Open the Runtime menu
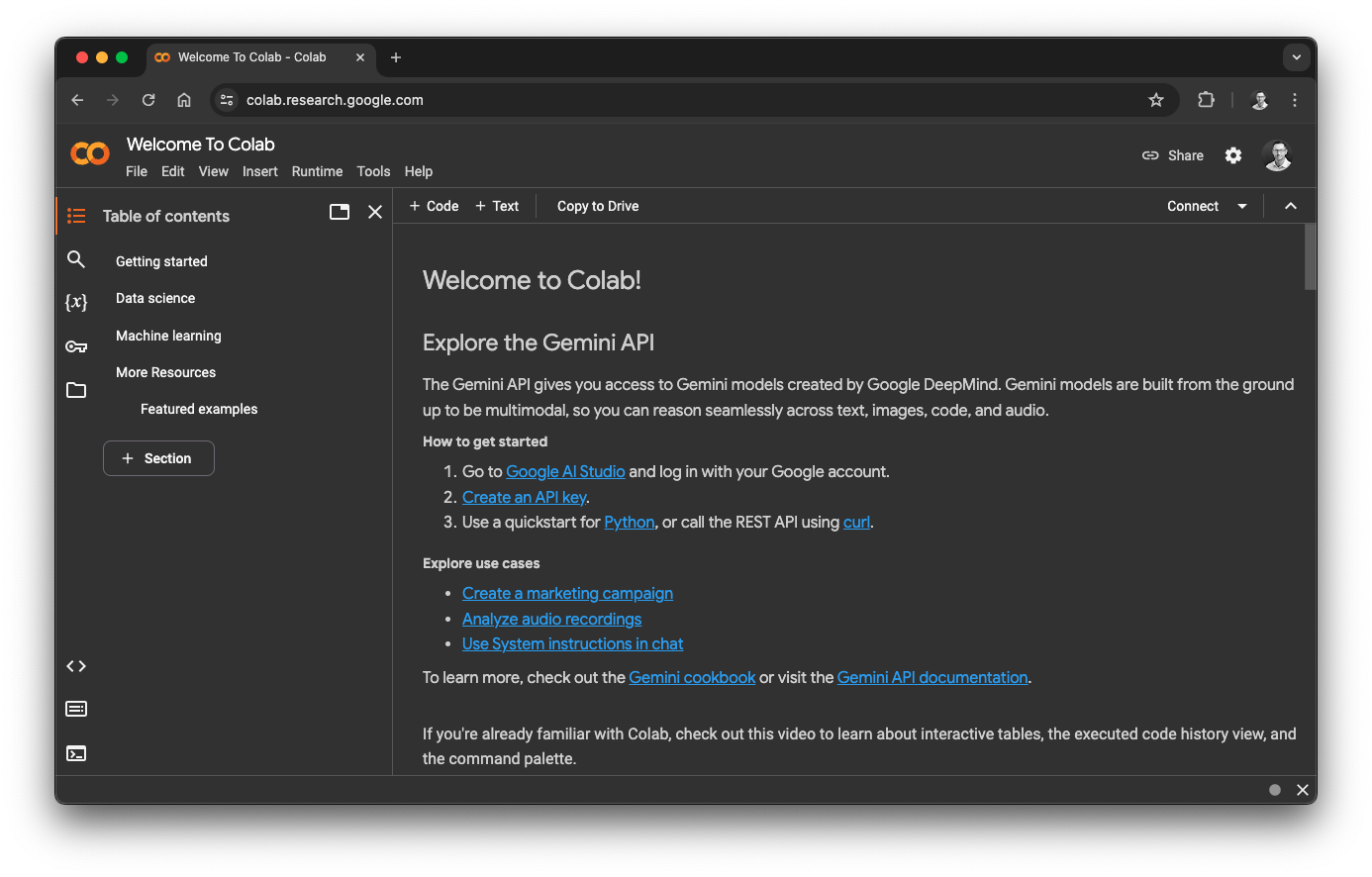 pos(317,171)
